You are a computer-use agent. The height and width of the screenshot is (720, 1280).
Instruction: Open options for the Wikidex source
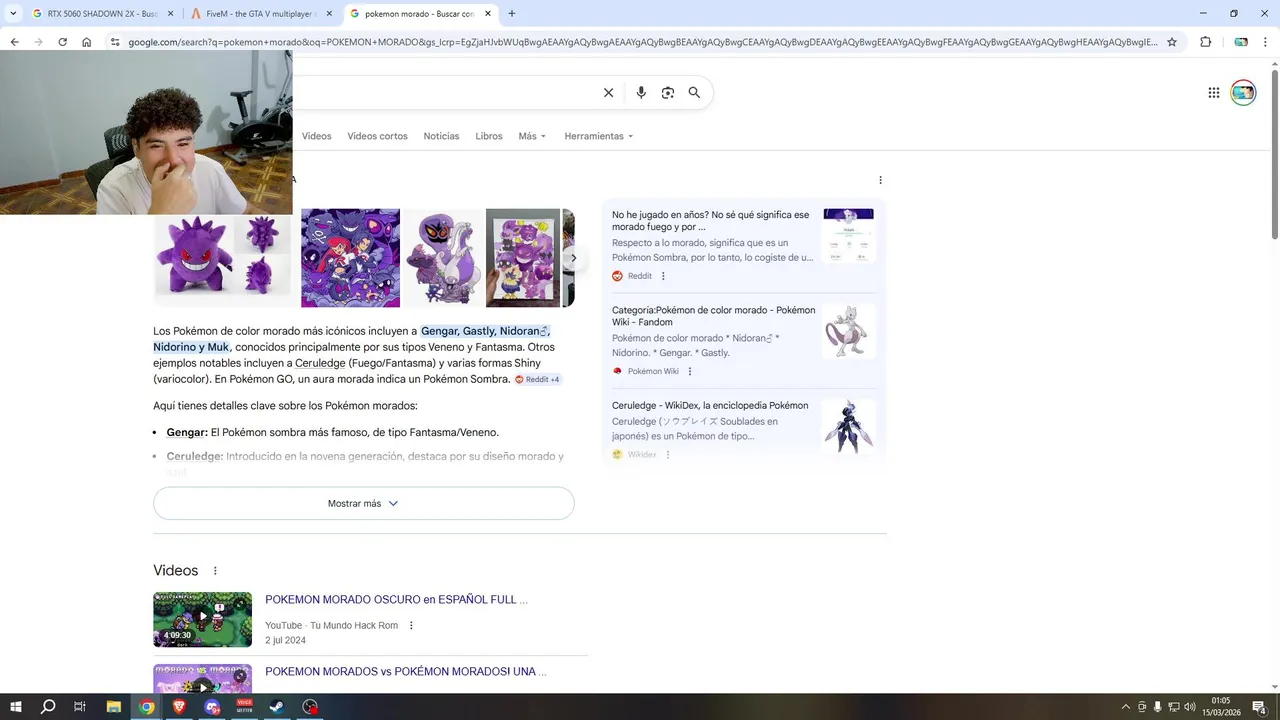pyautogui.click(x=667, y=454)
